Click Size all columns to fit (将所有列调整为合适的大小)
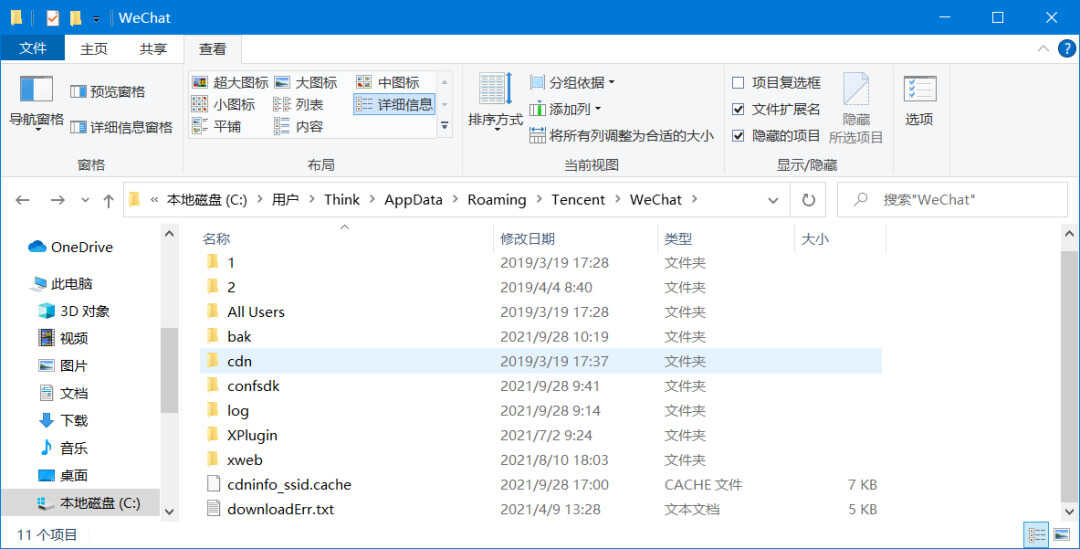Screen dimensions: 1080x549 [x=621, y=136]
